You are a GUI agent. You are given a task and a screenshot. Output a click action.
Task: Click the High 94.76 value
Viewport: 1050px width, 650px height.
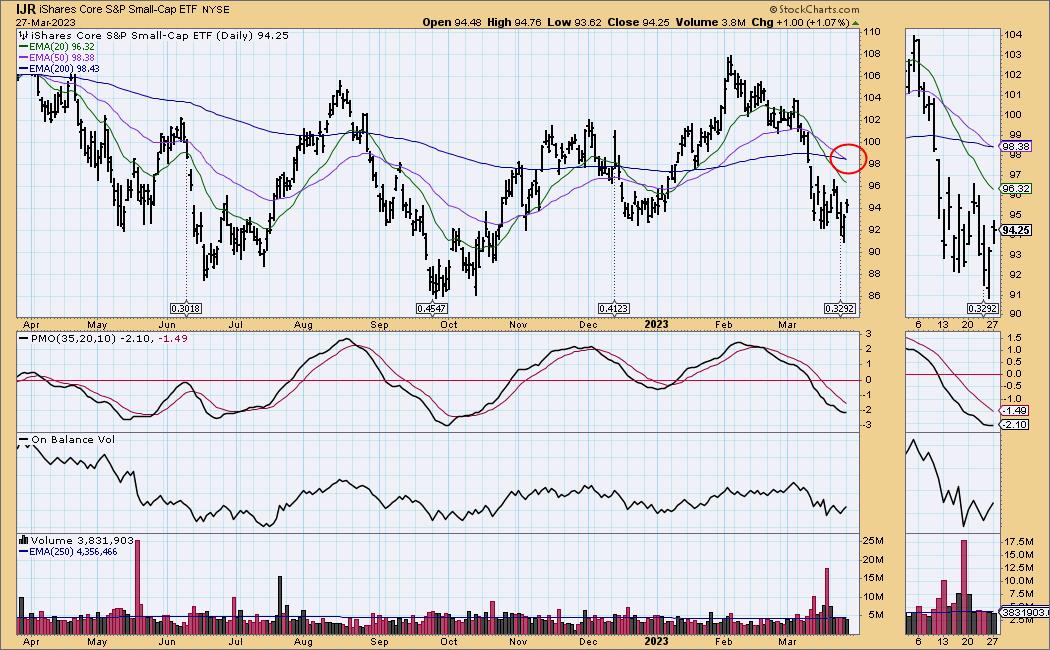514,22
